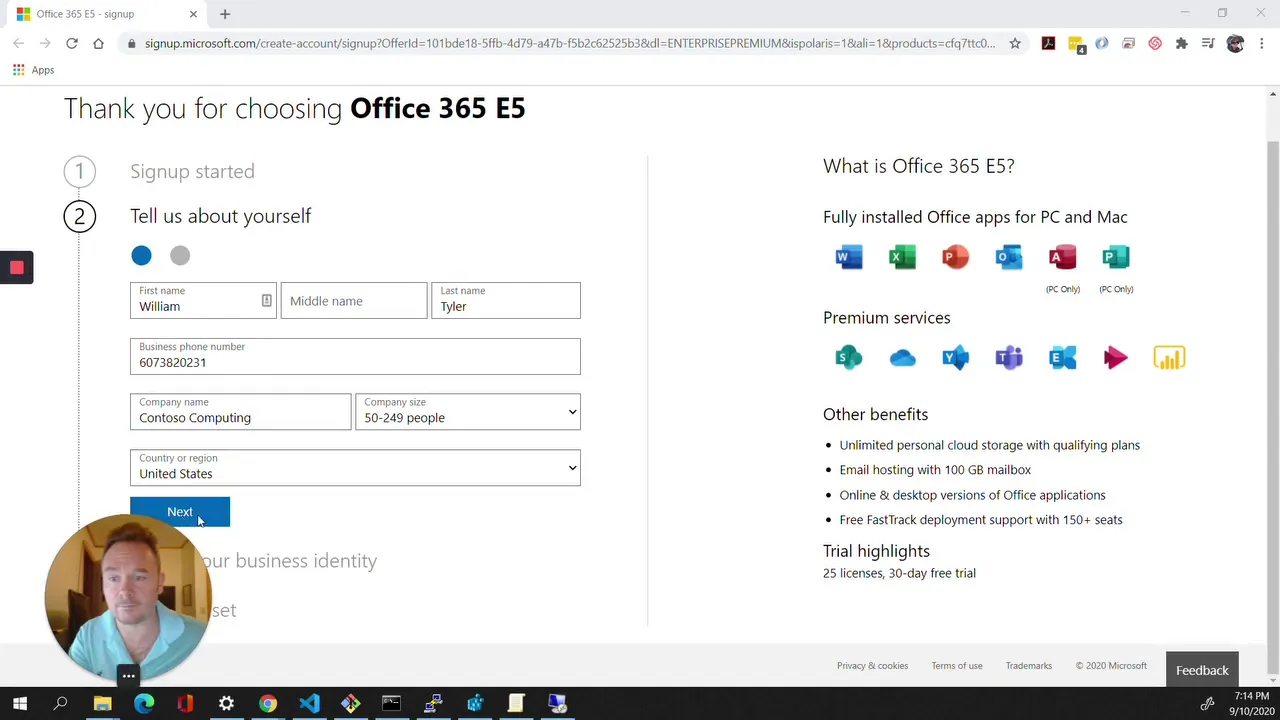Image resolution: width=1280 pixels, height=720 pixels.
Task: Click into the Last name field
Action: [x=506, y=301]
